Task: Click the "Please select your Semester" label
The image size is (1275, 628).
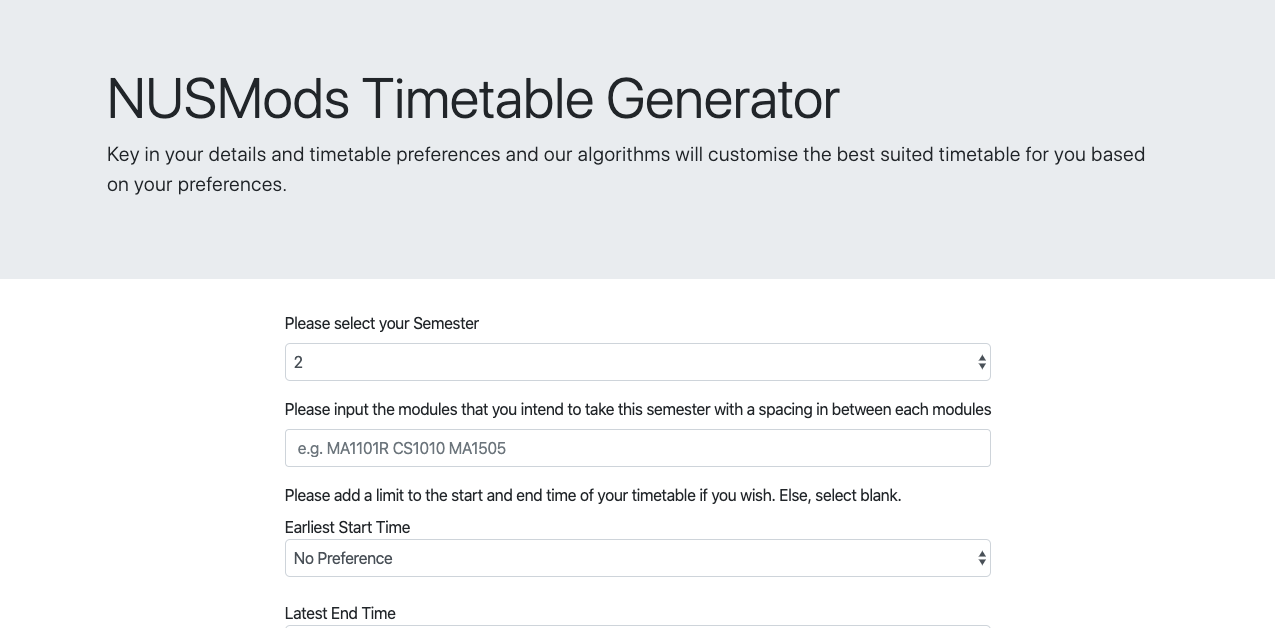Action: pyautogui.click(x=382, y=323)
